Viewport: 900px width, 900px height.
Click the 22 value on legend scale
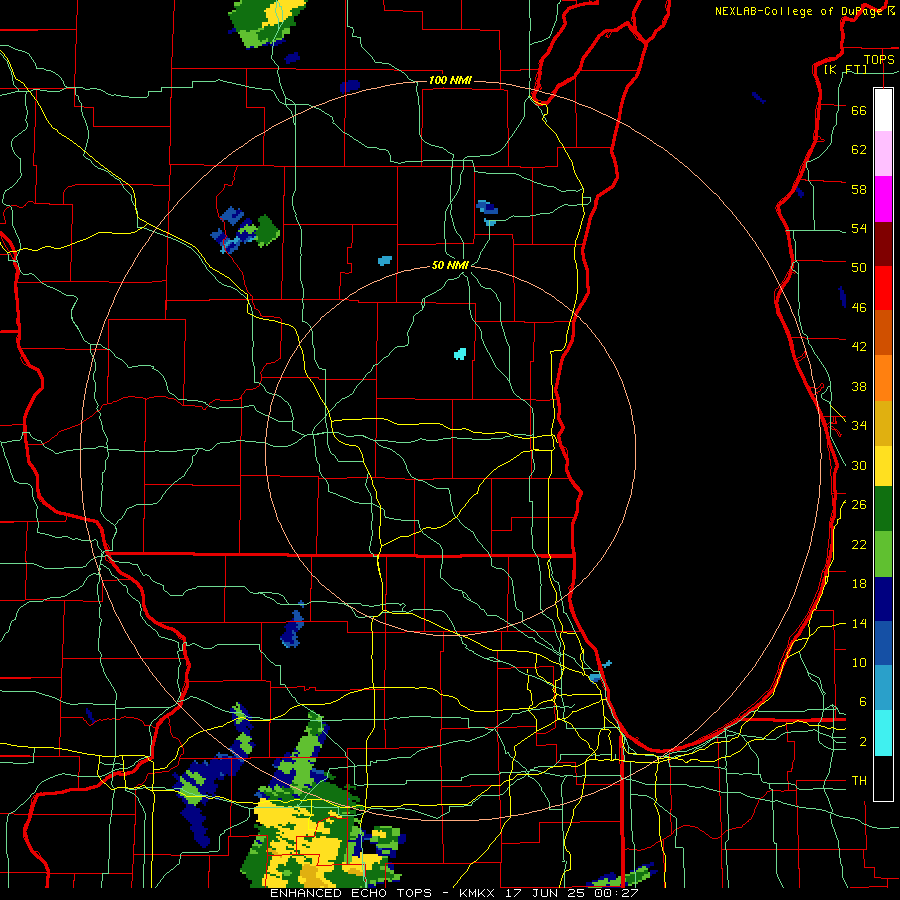pyautogui.click(x=859, y=544)
